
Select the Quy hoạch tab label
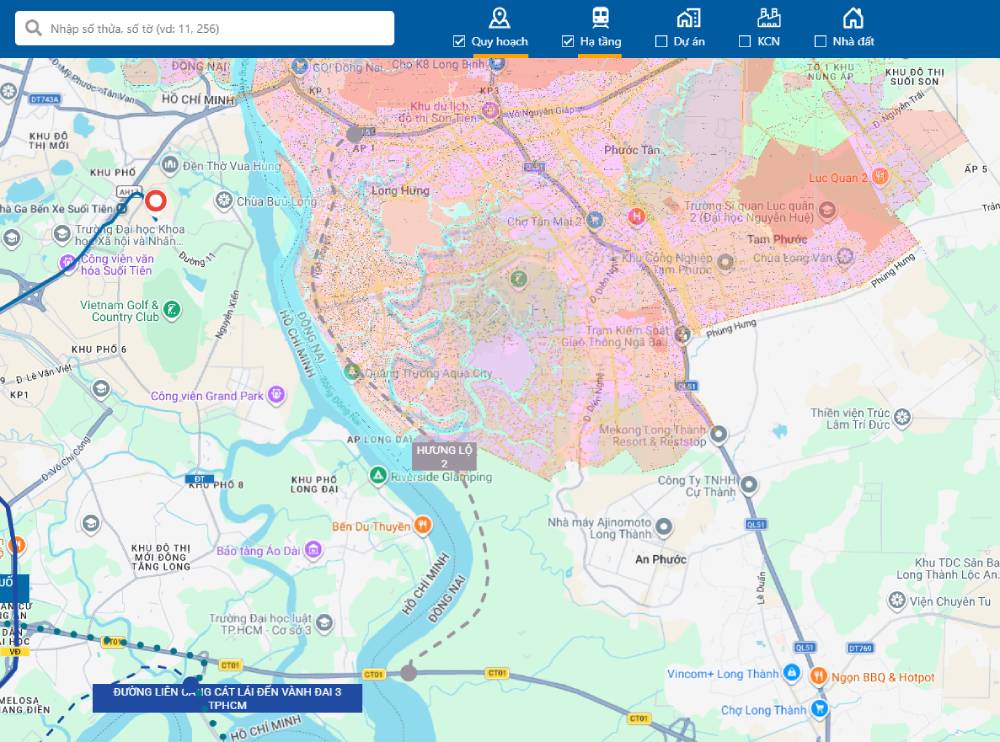pos(499,42)
